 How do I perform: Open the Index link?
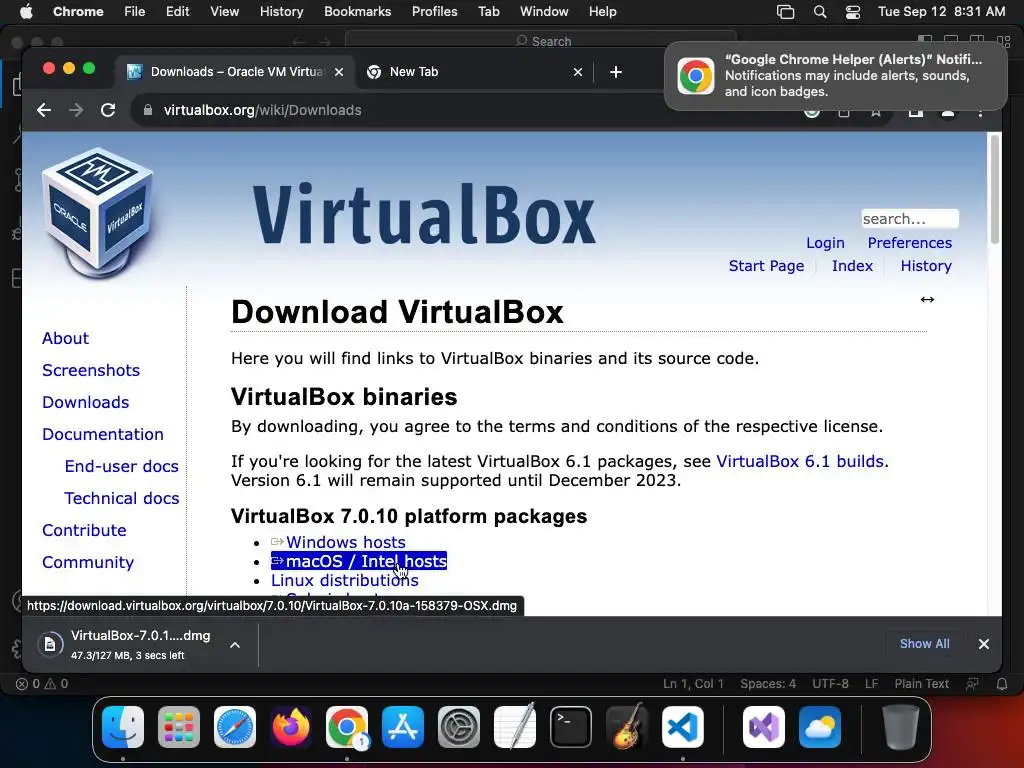pos(852,266)
